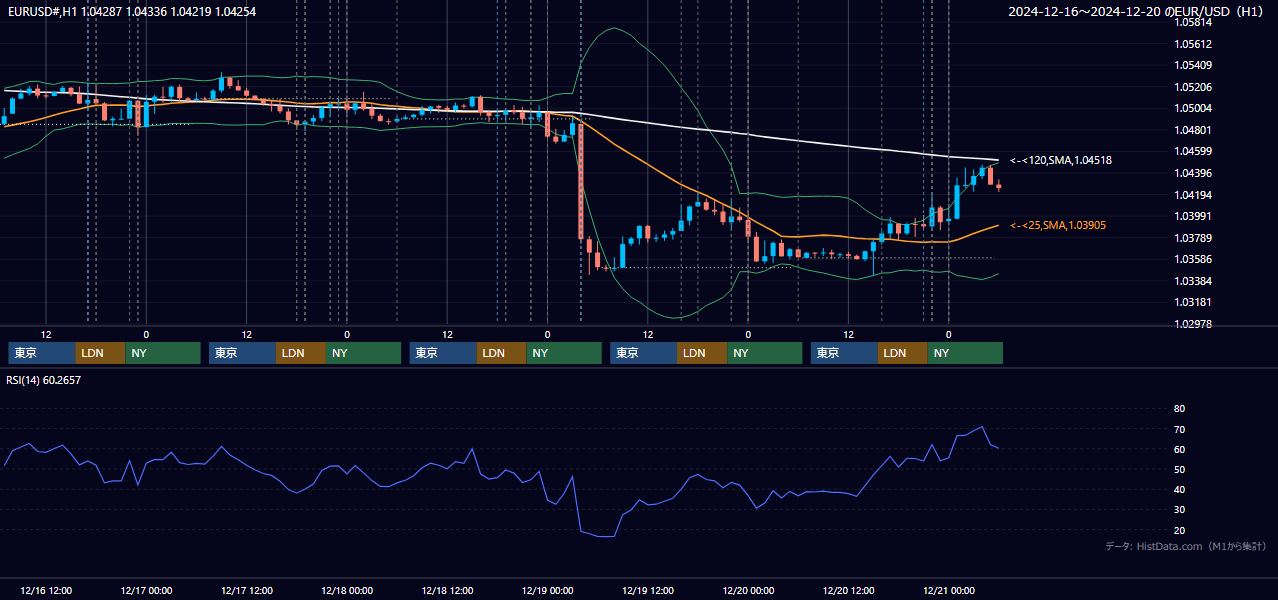This screenshot has height=600, width=1278.
Task: Select the 25,SMA,1.03905 line label
Action: [x=1058, y=226]
